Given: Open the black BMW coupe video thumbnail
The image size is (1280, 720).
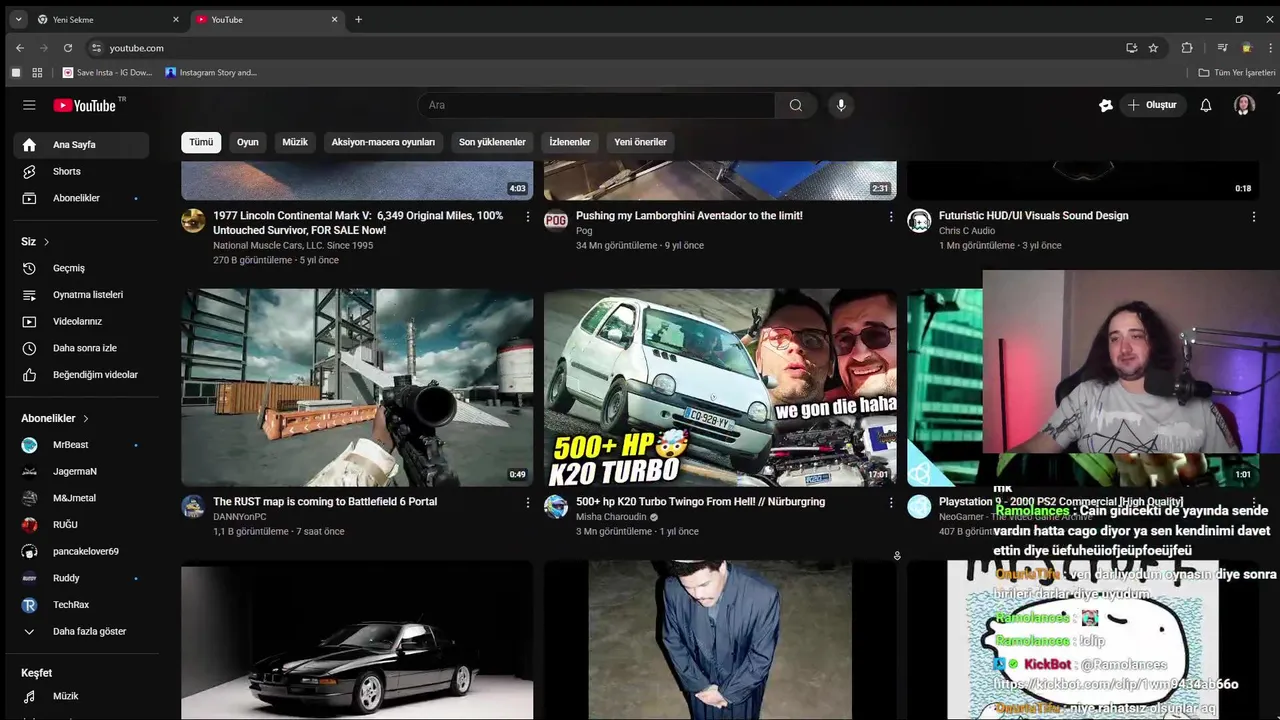Looking at the screenshot, I should coord(357,640).
